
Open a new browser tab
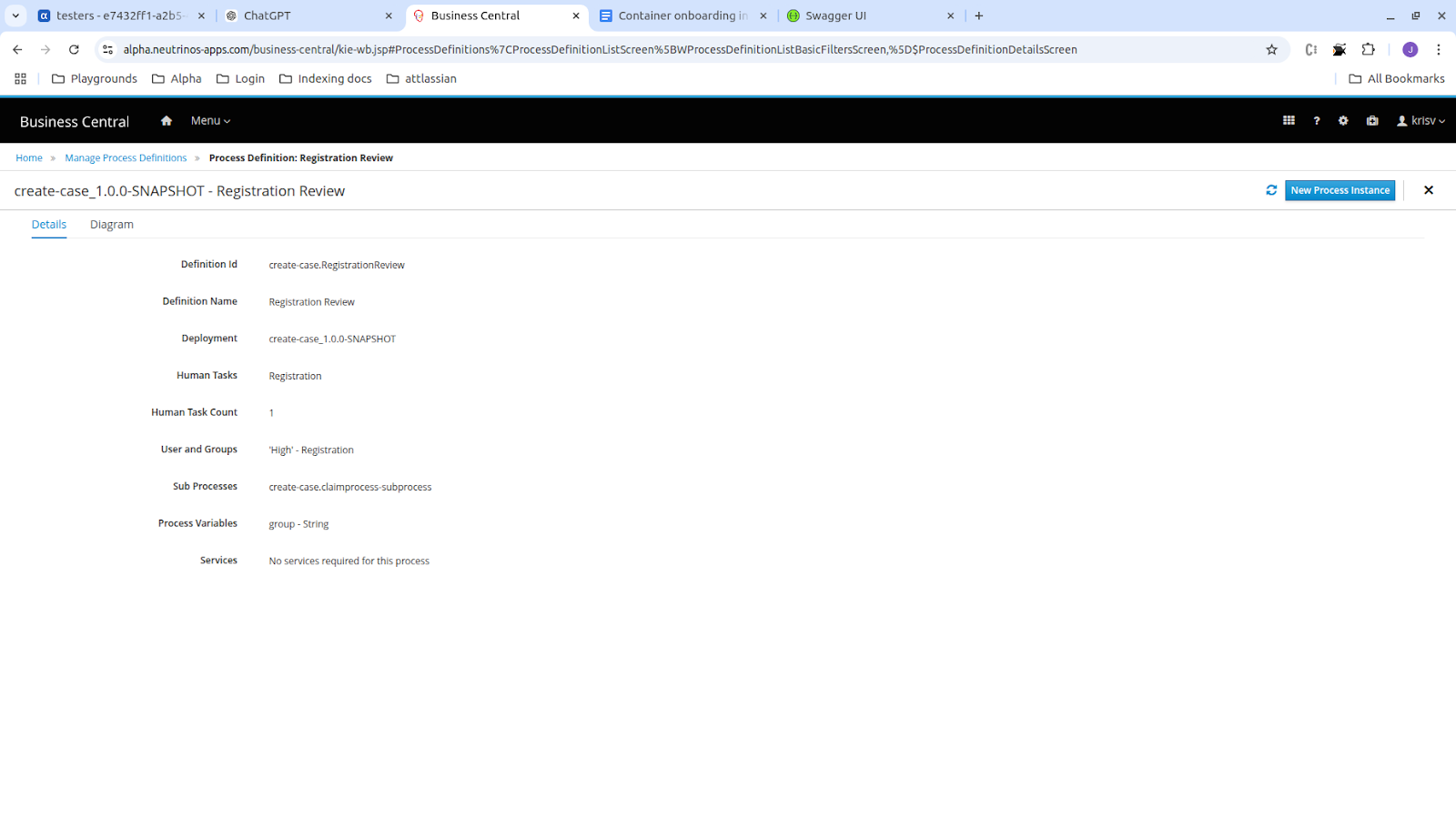tap(979, 15)
